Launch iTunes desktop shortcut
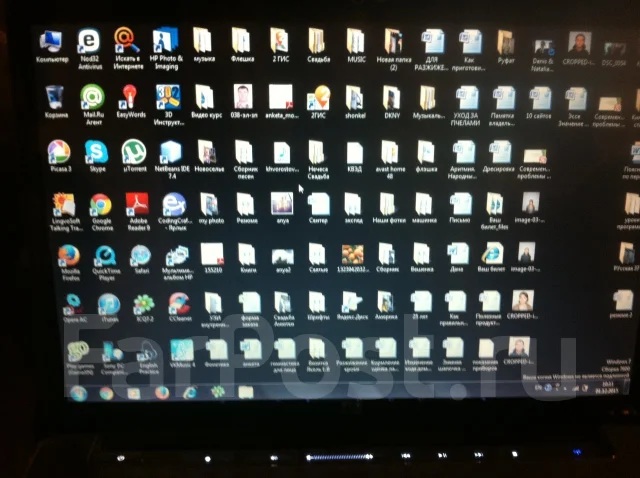This screenshot has height=478, width=640. click(x=109, y=308)
